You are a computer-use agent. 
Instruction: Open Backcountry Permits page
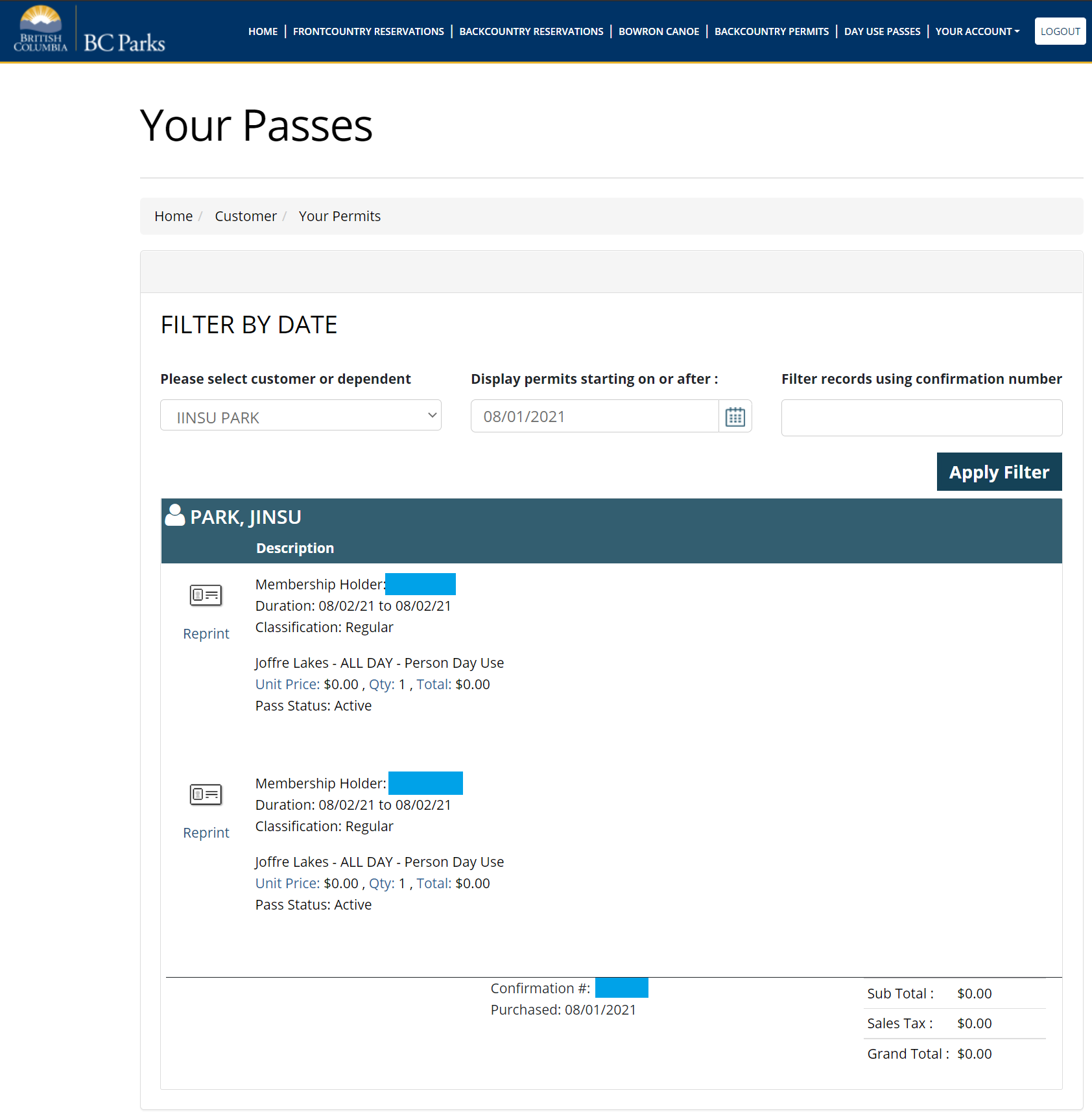pos(771,31)
